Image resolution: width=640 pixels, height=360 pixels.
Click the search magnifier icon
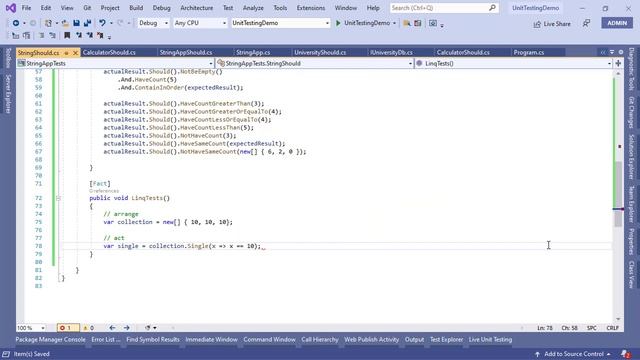click(492, 8)
